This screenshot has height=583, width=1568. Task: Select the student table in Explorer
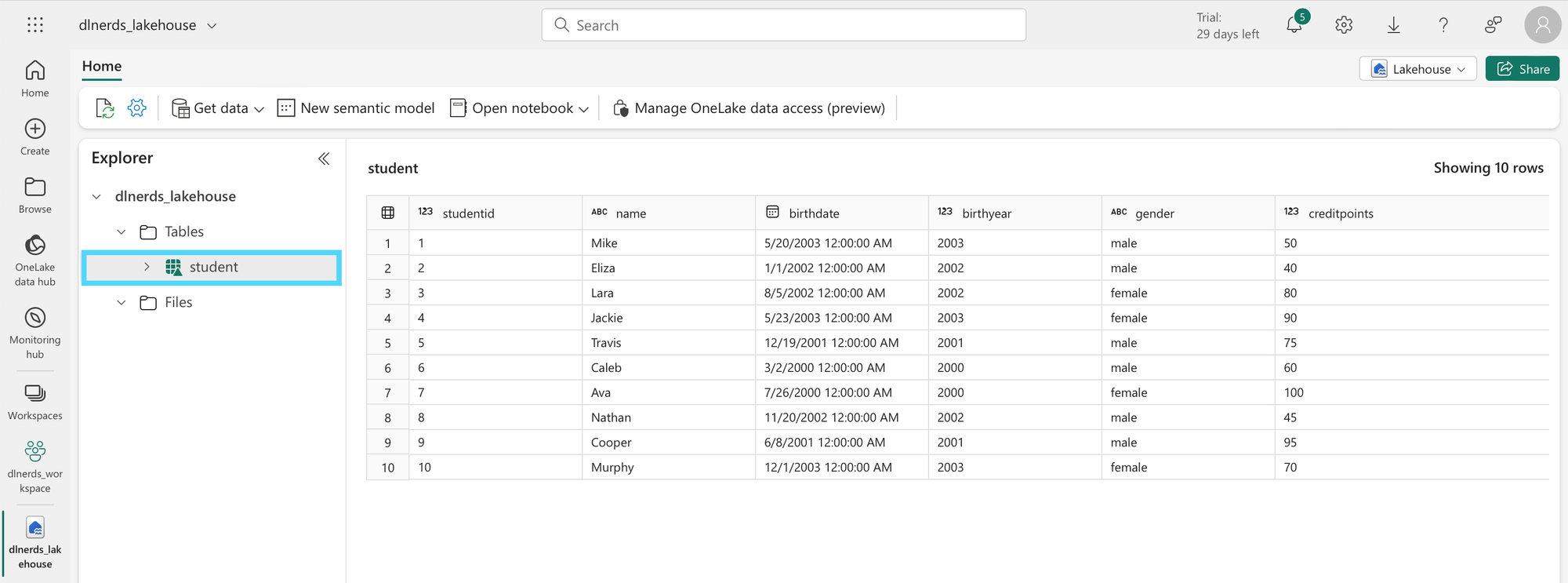[212, 267]
